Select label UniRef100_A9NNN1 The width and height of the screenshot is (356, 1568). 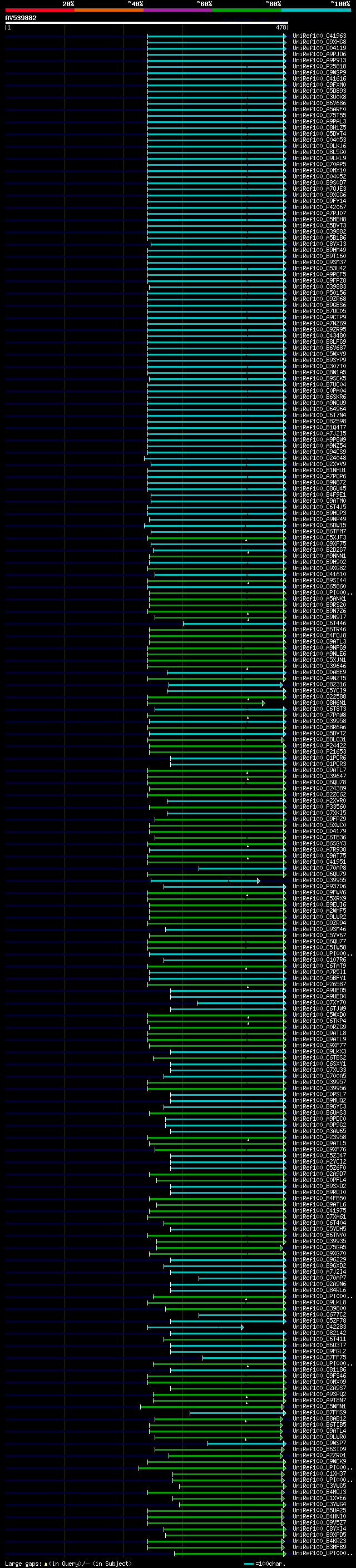(x=319, y=556)
